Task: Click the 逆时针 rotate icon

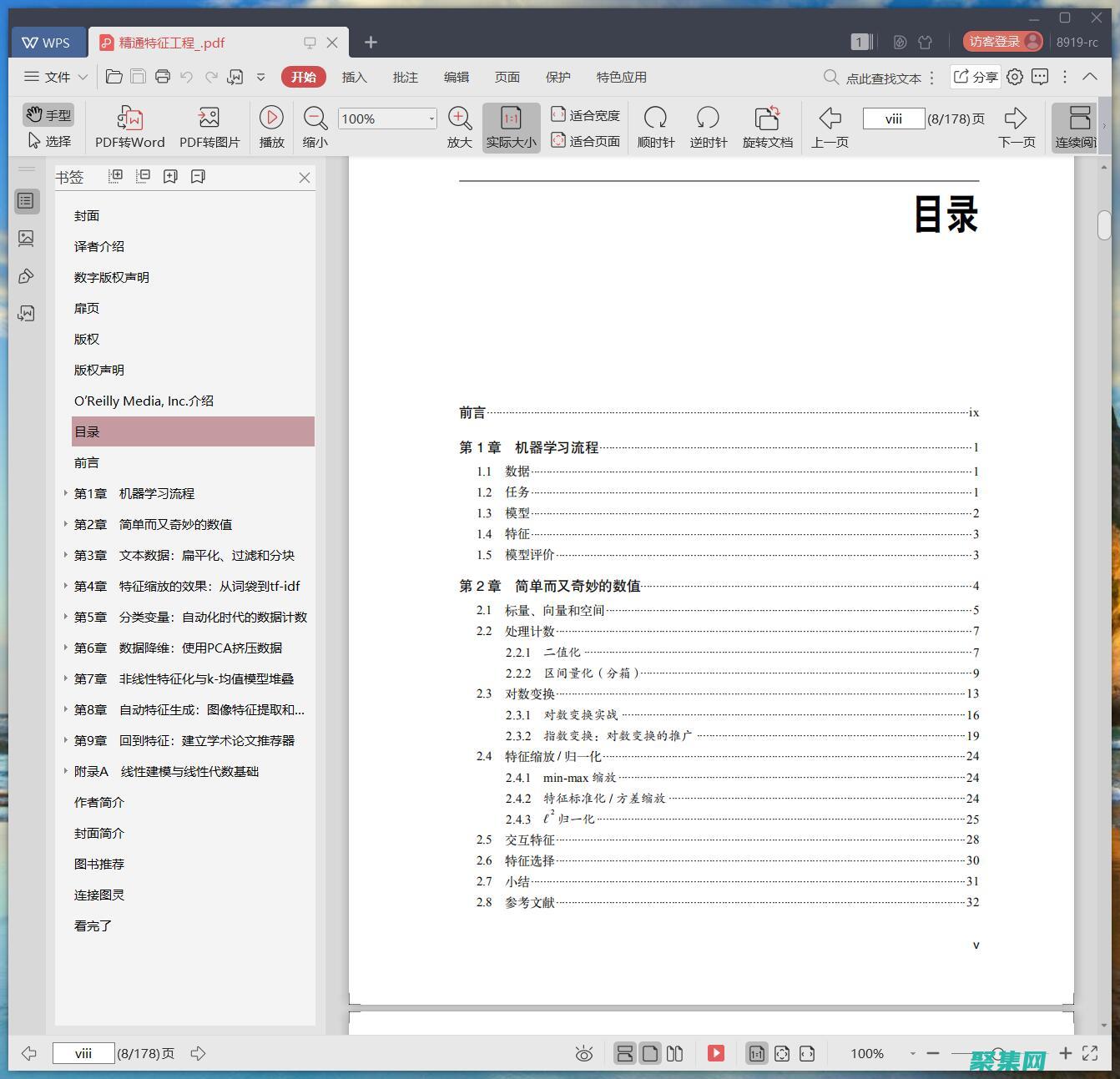Action: click(708, 118)
